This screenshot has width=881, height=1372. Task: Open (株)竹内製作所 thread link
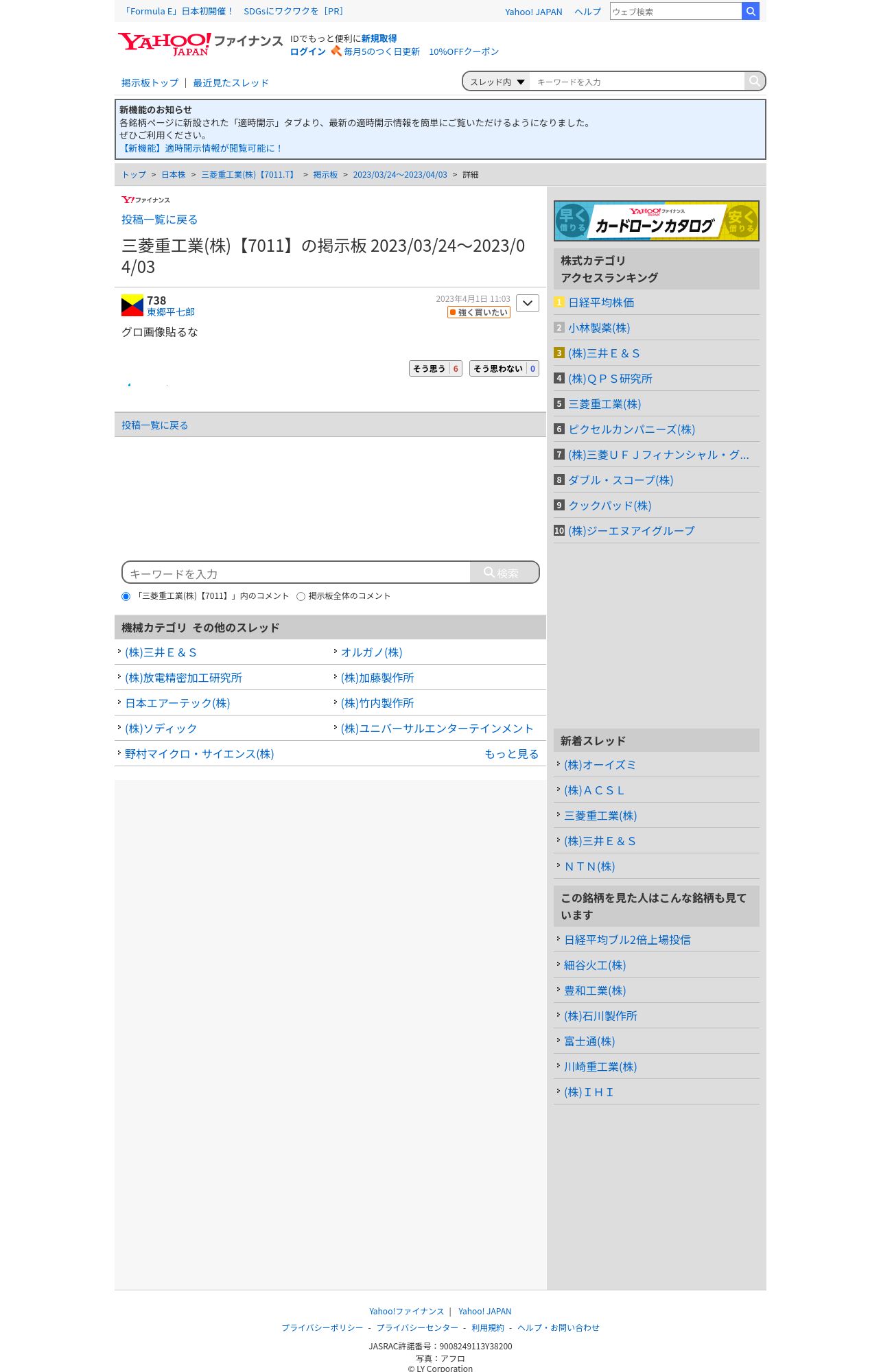pos(377,703)
